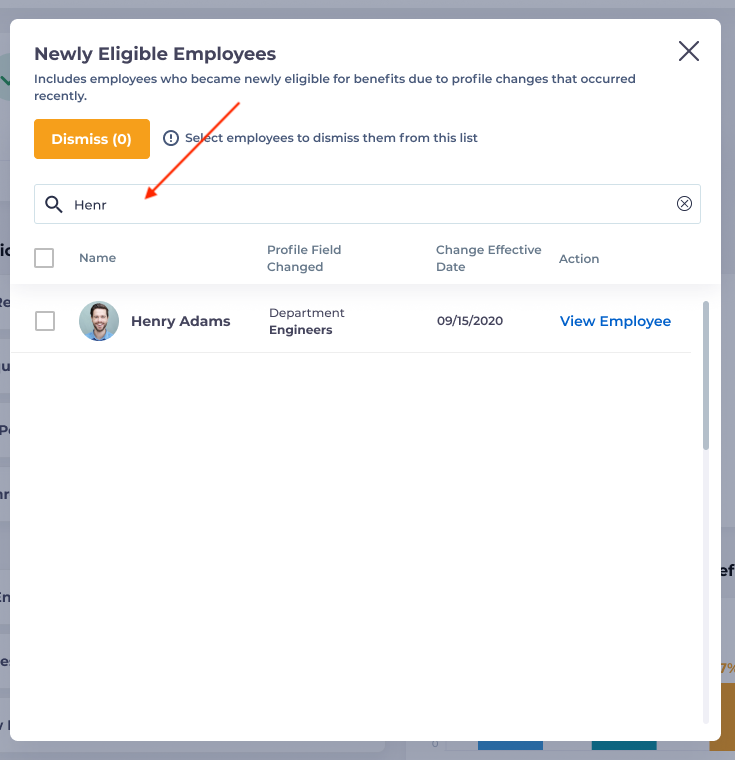Check the box next to Henry Adams

click(x=44, y=321)
